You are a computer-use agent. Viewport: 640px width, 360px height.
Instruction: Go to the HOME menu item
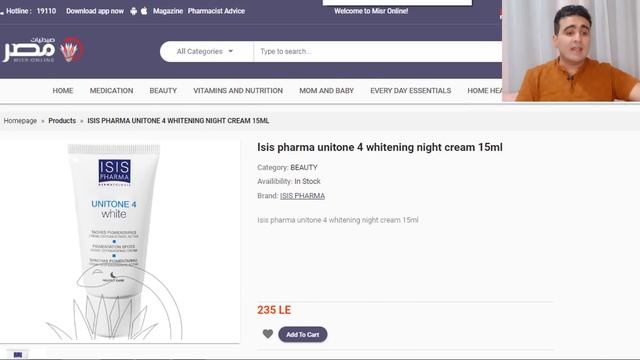[x=63, y=91]
